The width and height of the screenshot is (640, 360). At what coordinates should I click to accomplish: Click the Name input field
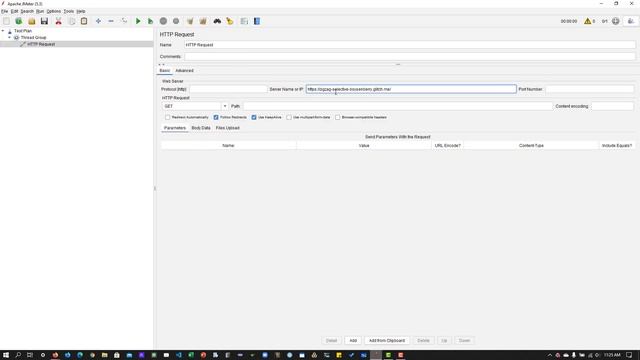click(x=410, y=45)
